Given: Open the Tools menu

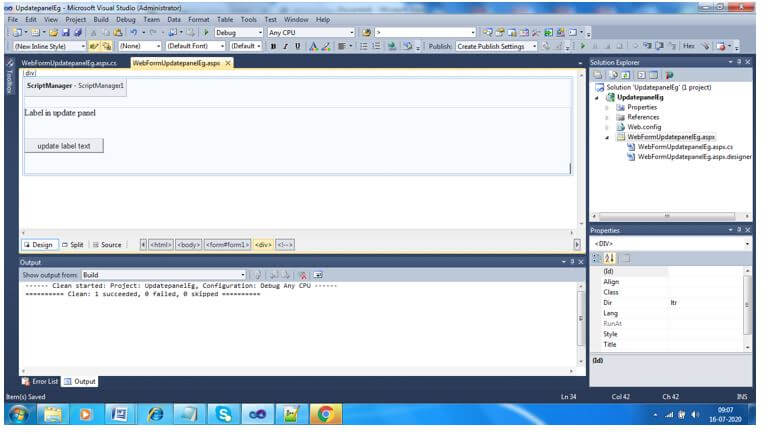Looking at the screenshot, I should click(x=249, y=20).
